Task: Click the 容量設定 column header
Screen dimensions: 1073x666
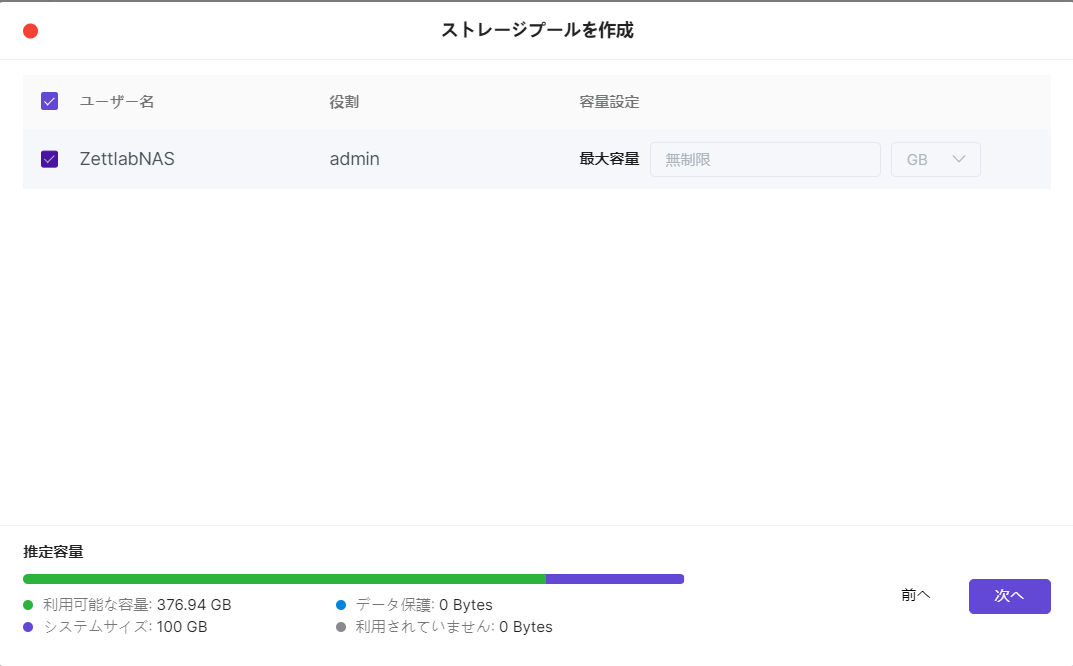Action: click(x=609, y=102)
